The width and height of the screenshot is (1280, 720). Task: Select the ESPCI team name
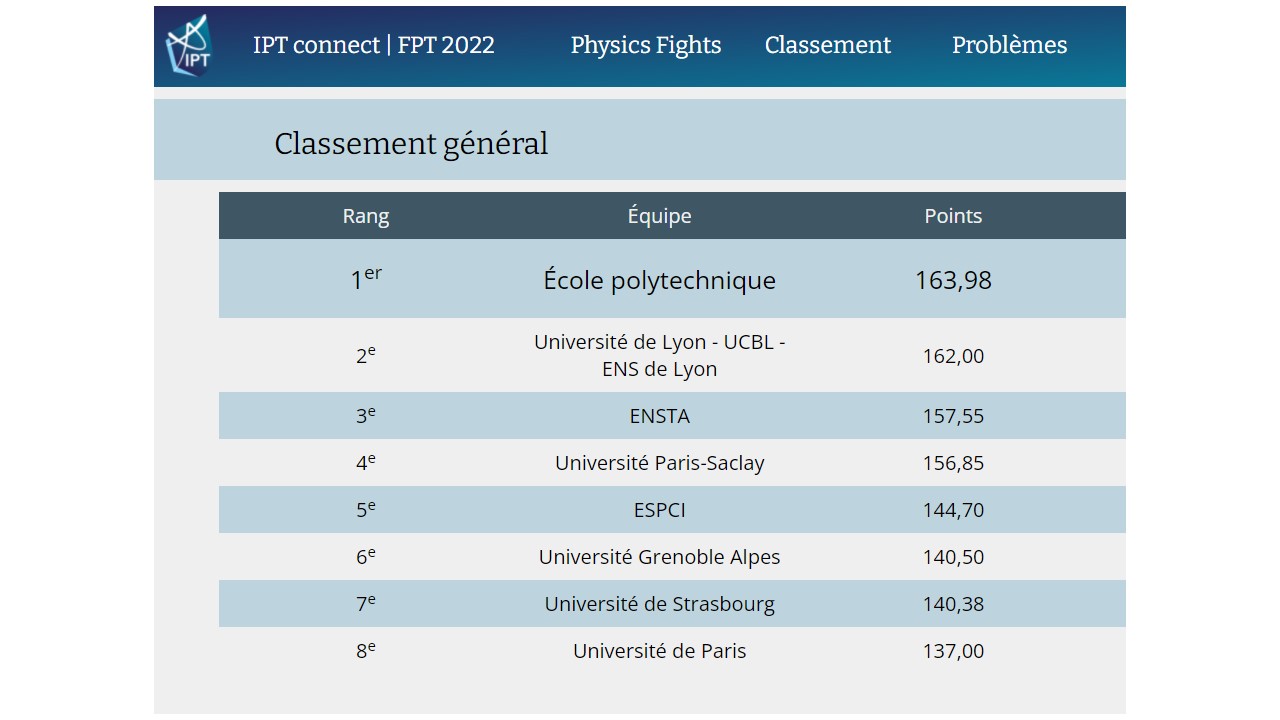(x=660, y=510)
